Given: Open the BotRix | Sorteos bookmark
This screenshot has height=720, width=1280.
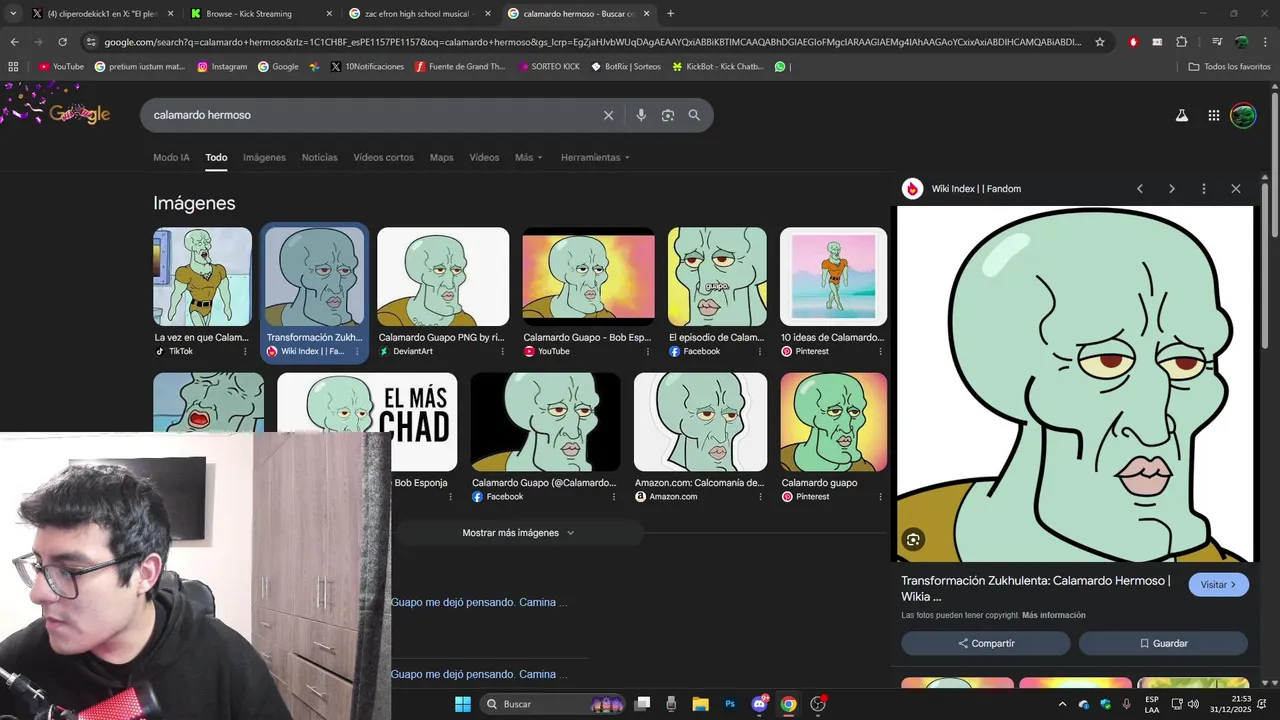Looking at the screenshot, I should coord(626,67).
